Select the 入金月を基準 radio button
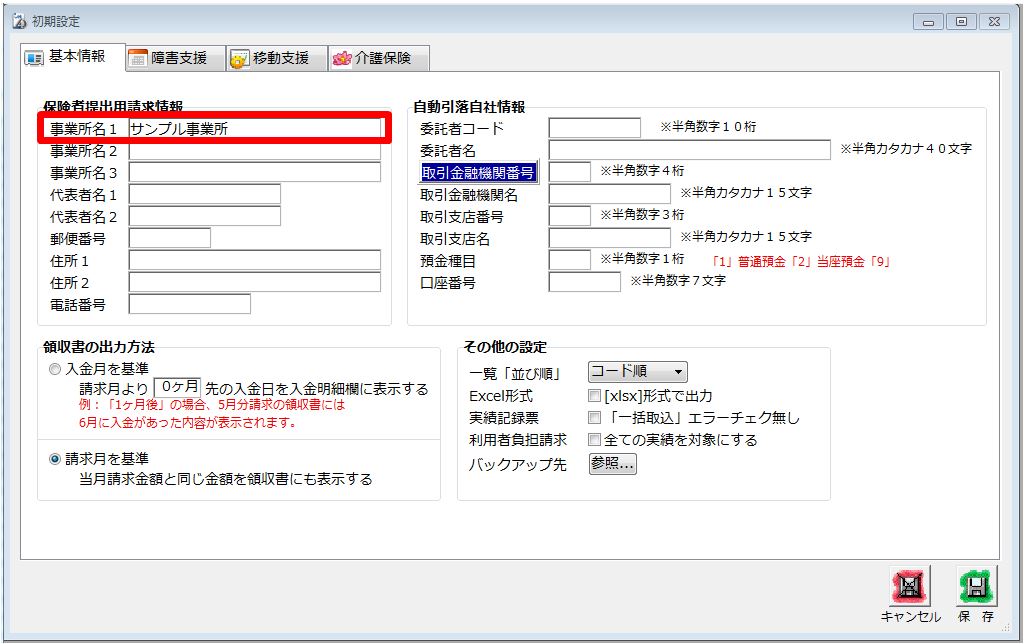 point(55,370)
